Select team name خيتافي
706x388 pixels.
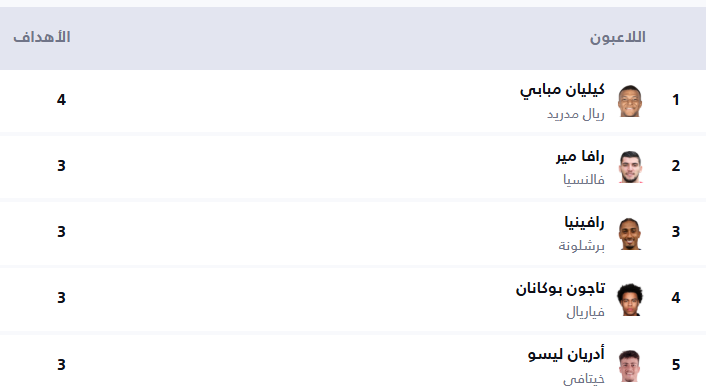click(584, 379)
